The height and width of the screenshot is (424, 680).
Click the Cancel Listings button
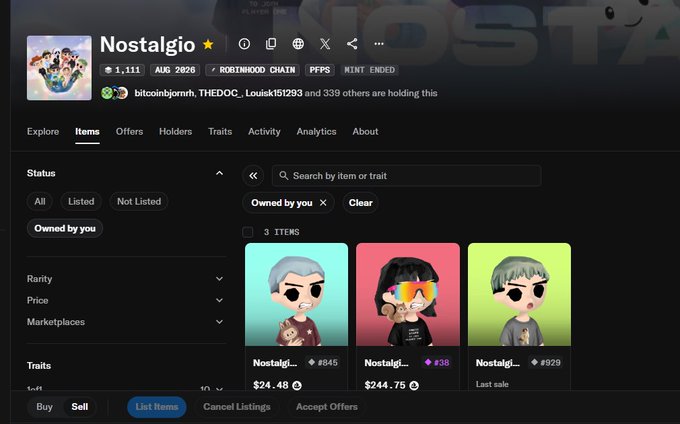[237, 407]
